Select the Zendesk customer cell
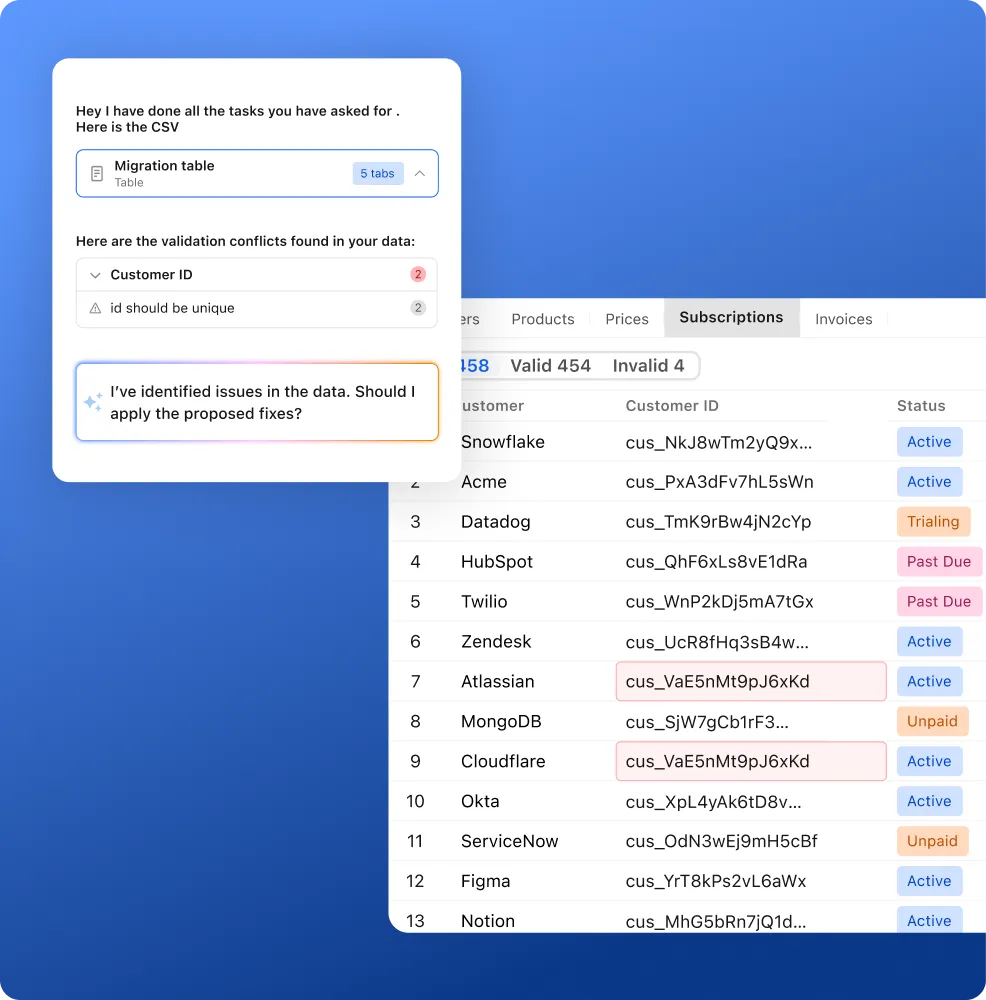Screen dimensions: 986x1000 pyautogui.click(x=496, y=642)
